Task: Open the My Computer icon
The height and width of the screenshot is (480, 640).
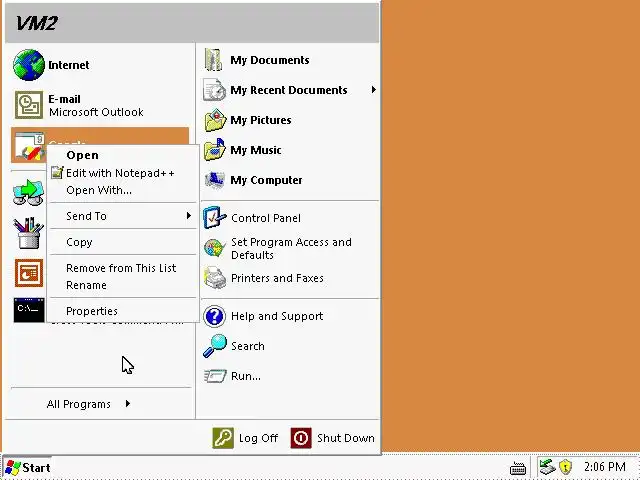Action: [x=215, y=180]
